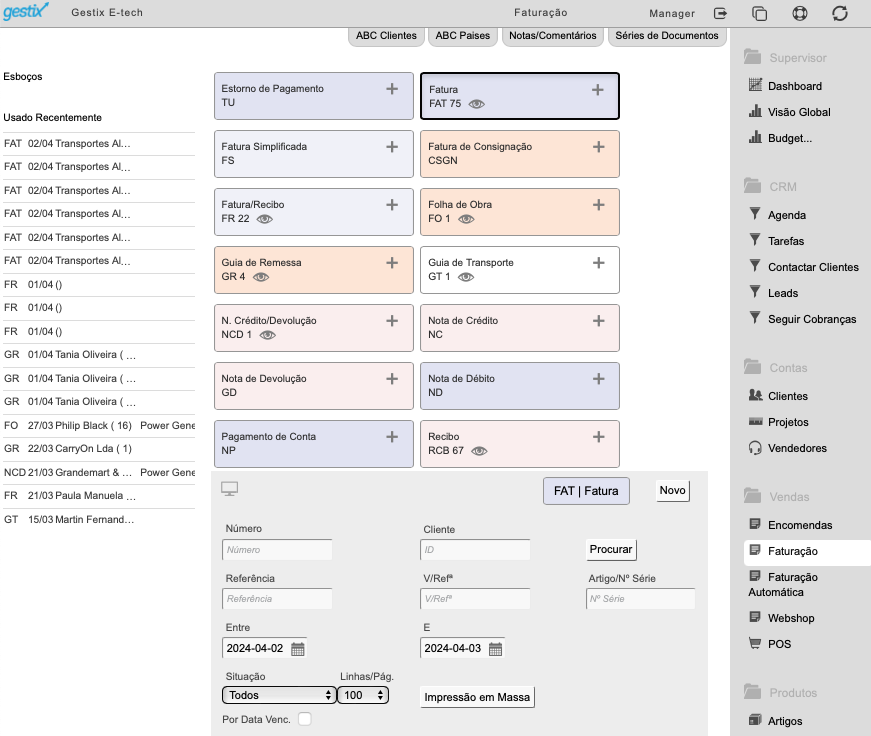Open recent item GT 15/03 Martin Fernand
Screen dimensions: 871x736
(x=99, y=520)
